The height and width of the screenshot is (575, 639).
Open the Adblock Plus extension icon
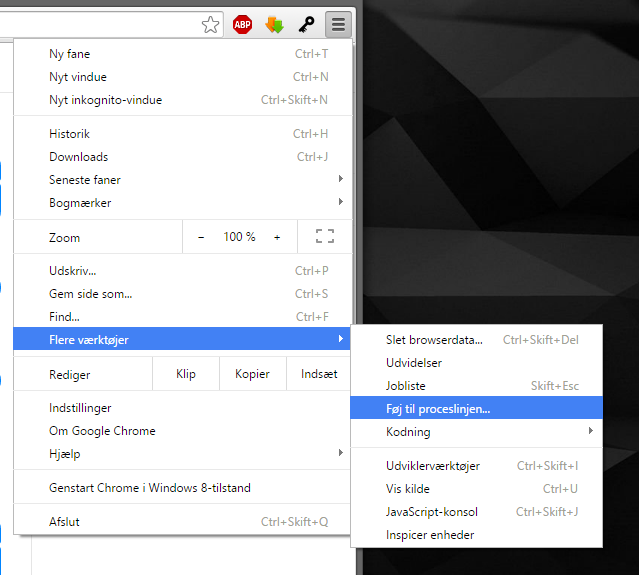point(242,25)
